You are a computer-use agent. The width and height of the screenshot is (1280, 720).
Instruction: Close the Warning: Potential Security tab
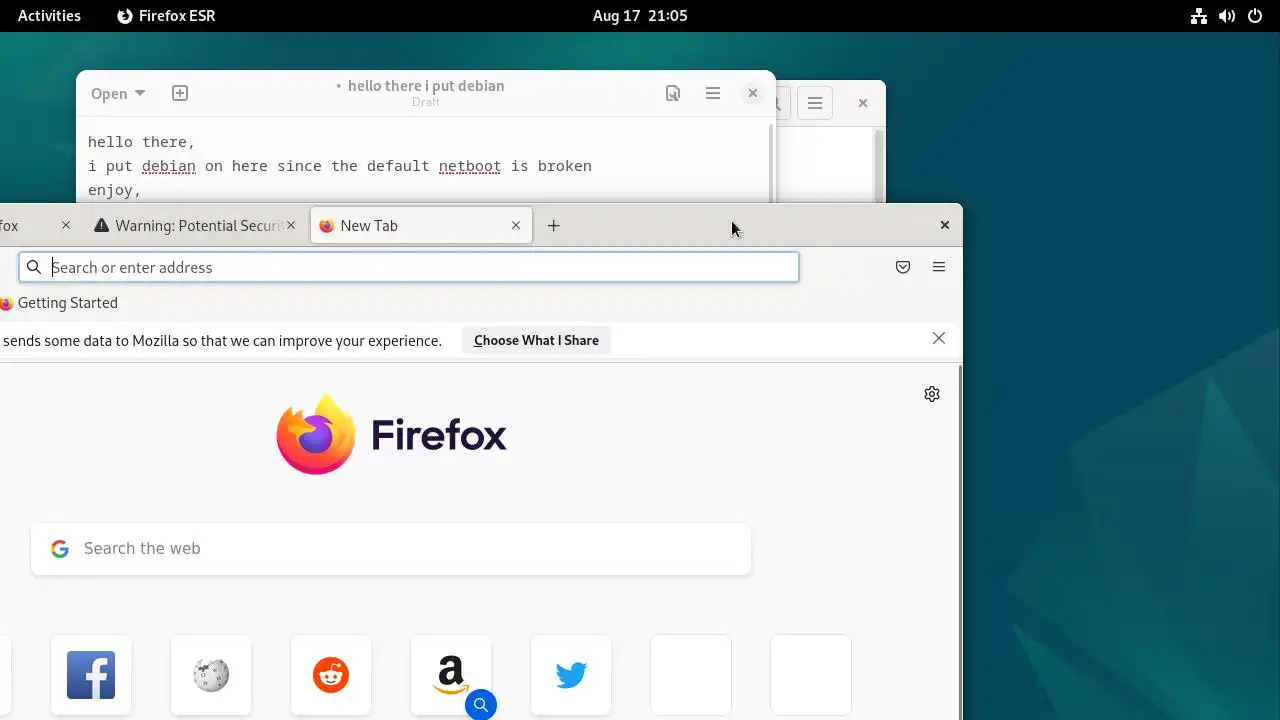point(291,226)
